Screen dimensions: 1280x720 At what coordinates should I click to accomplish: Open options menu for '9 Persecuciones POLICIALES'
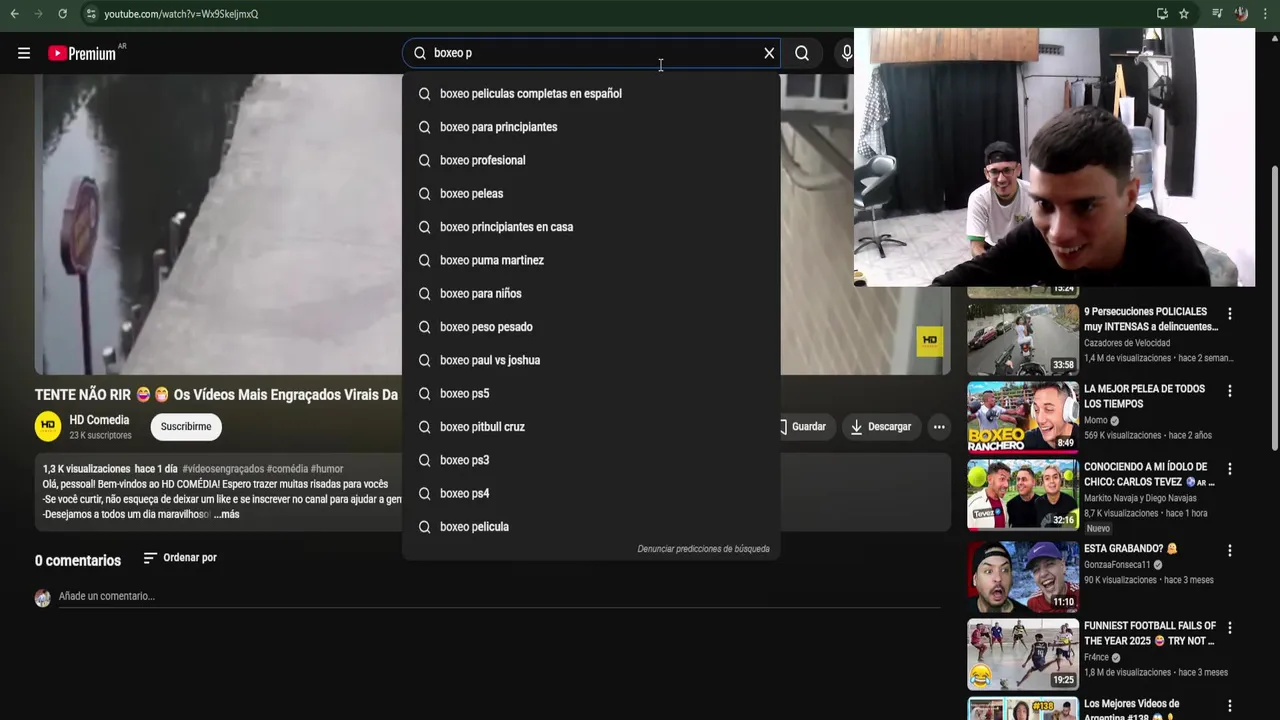pyautogui.click(x=1230, y=314)
